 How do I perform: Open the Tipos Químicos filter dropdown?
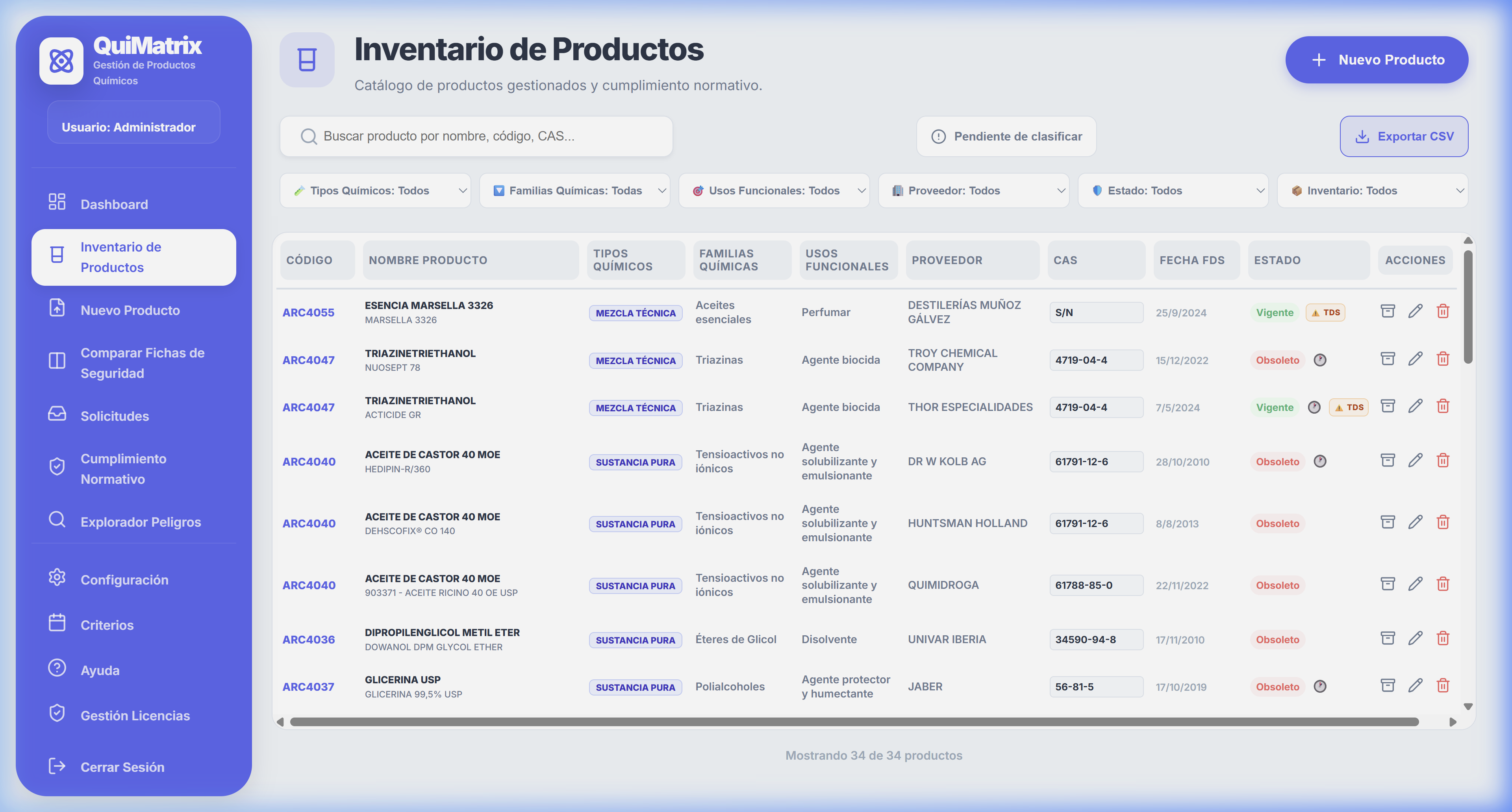point(375,190)
